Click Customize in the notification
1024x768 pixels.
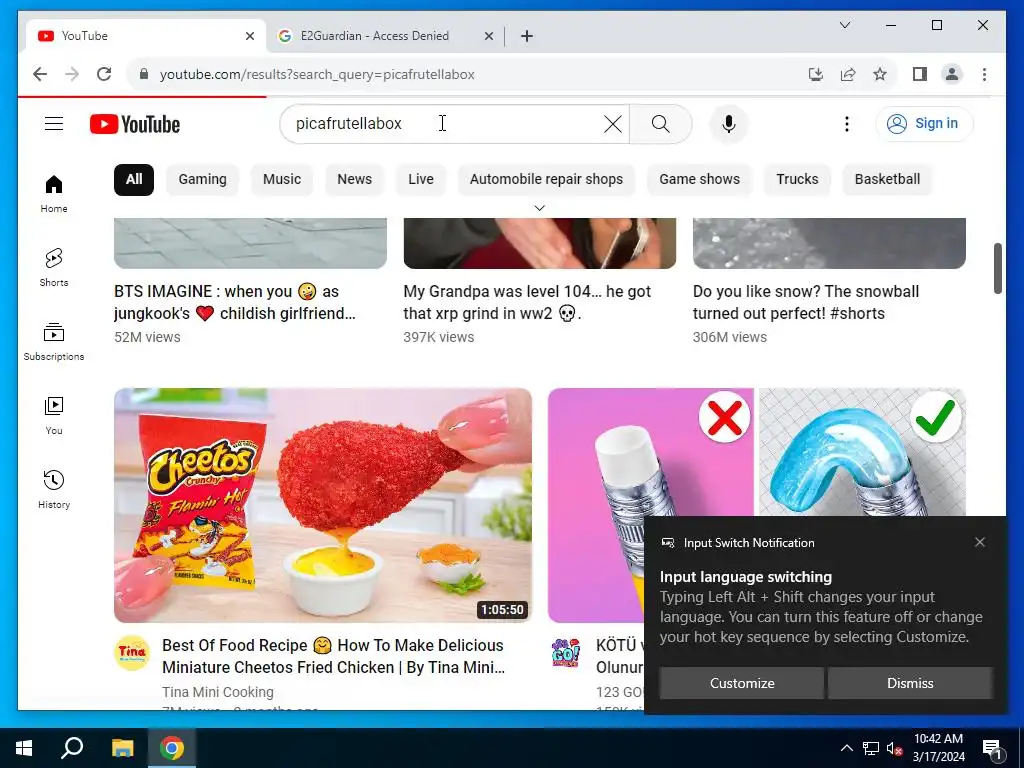pos(742,683)
